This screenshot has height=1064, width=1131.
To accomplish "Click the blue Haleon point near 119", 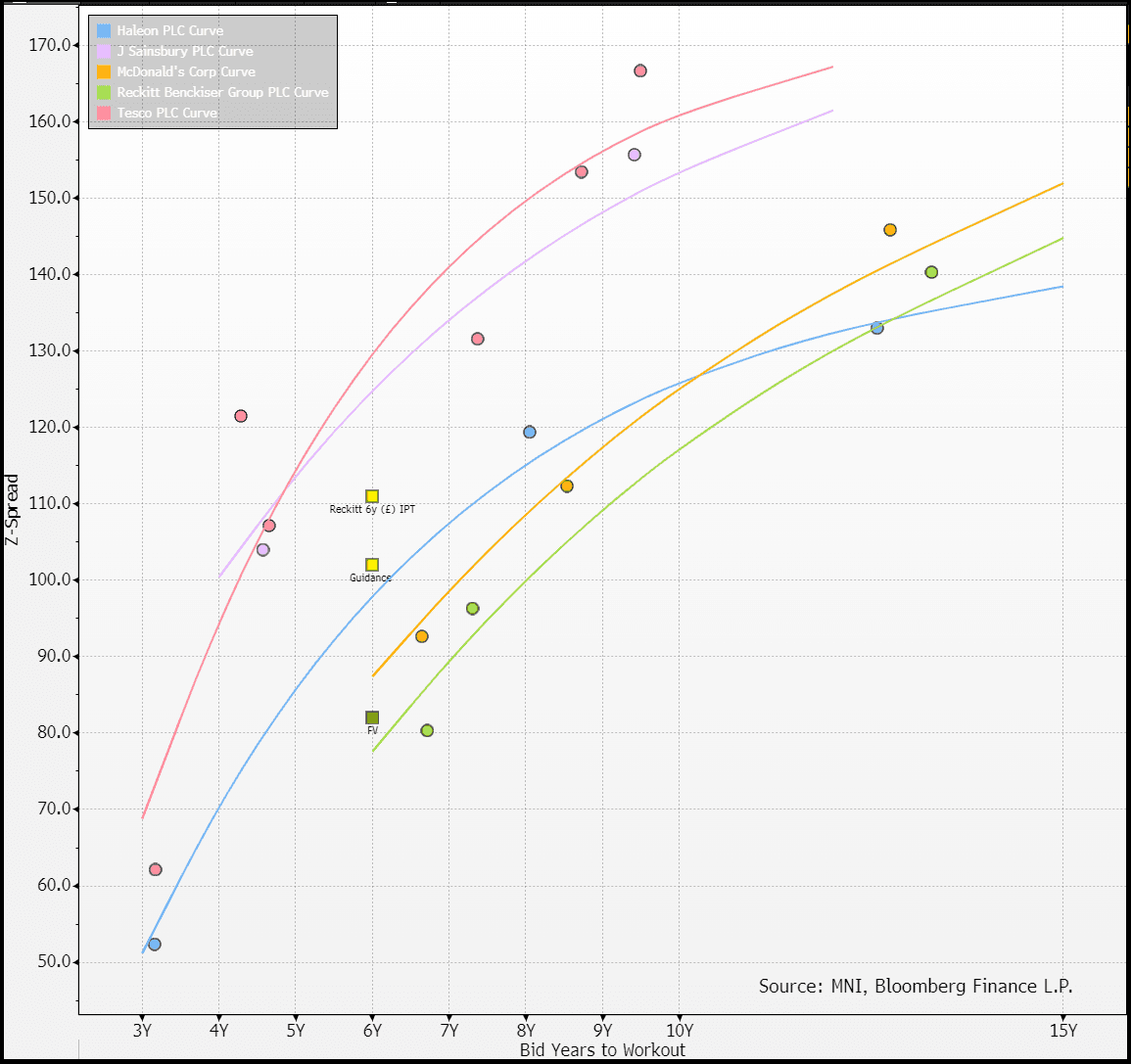I will click(x=530, y=432).
